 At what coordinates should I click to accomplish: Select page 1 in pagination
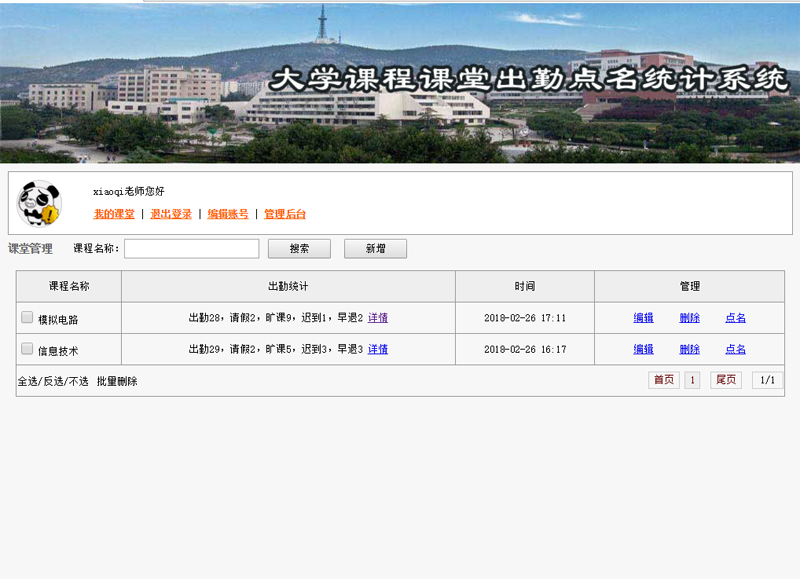692,380
